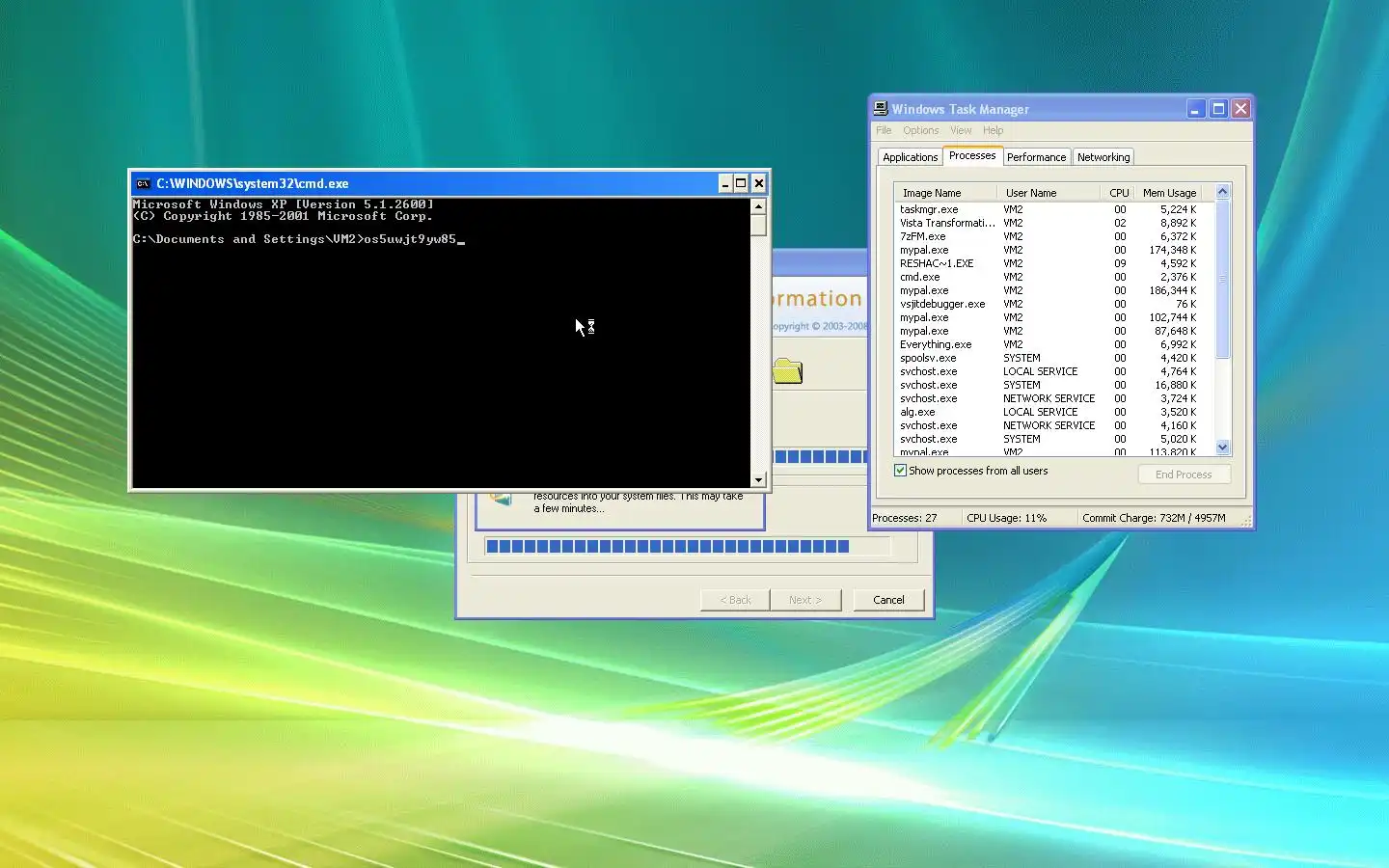
Task: Click the command prompt input line
Action: (x=299, y=239)
